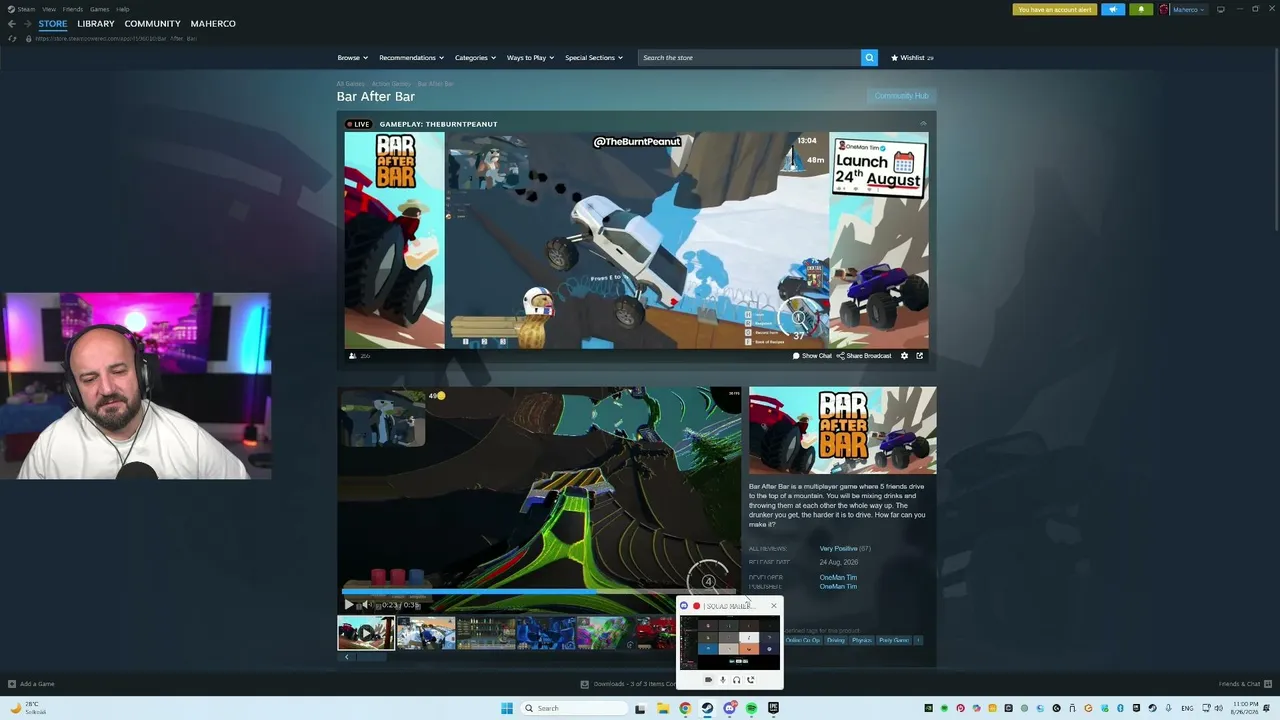This screenshot has width=1280, height=720.
Task: Open Epic Games Launcher from taskbar
Action: click(773, 708)
